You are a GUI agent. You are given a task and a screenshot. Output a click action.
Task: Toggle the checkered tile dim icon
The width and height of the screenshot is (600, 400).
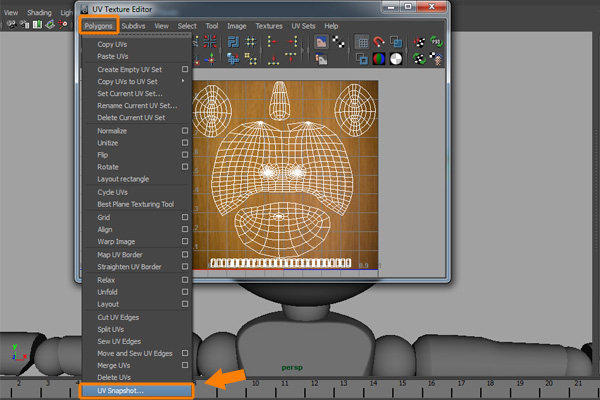[340, 42]
